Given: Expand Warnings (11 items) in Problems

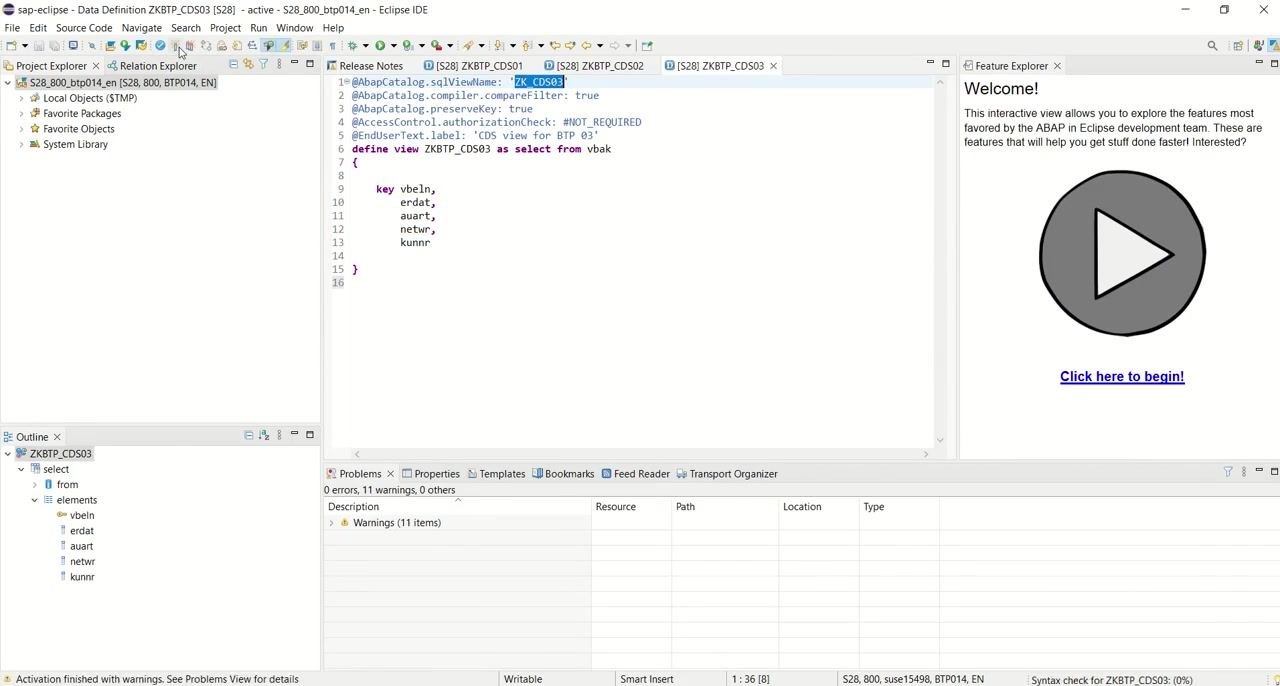Looking at the screenshot, I should pos(332,523).
